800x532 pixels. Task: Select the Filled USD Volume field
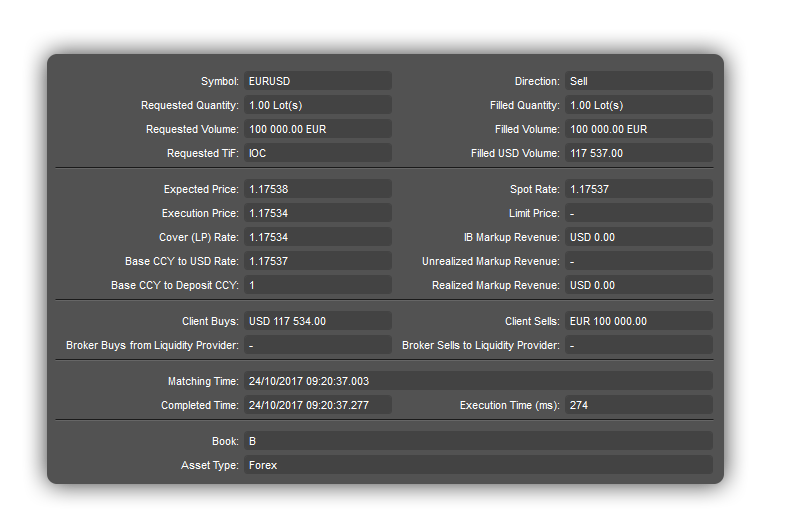(x=639, y=153)
